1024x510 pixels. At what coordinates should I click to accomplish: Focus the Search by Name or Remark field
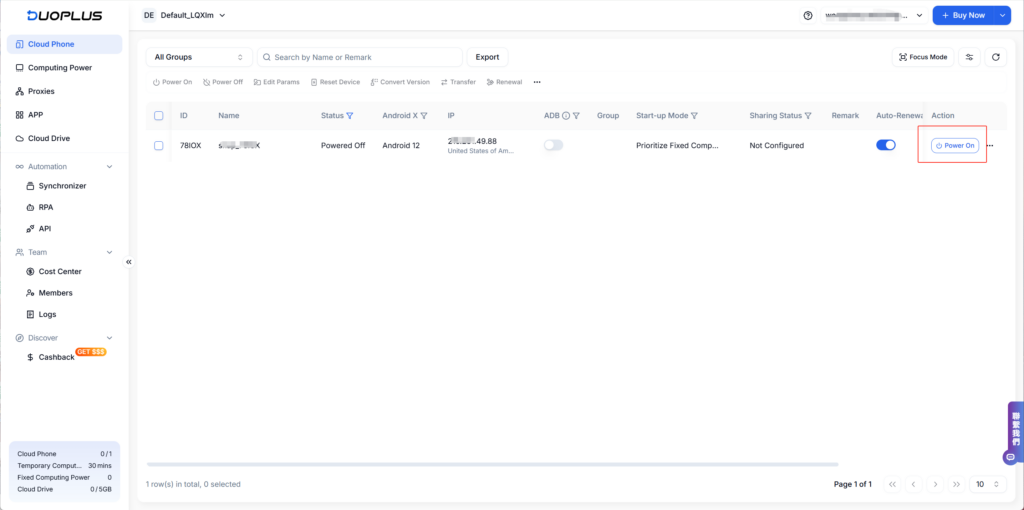coord(360,57)
